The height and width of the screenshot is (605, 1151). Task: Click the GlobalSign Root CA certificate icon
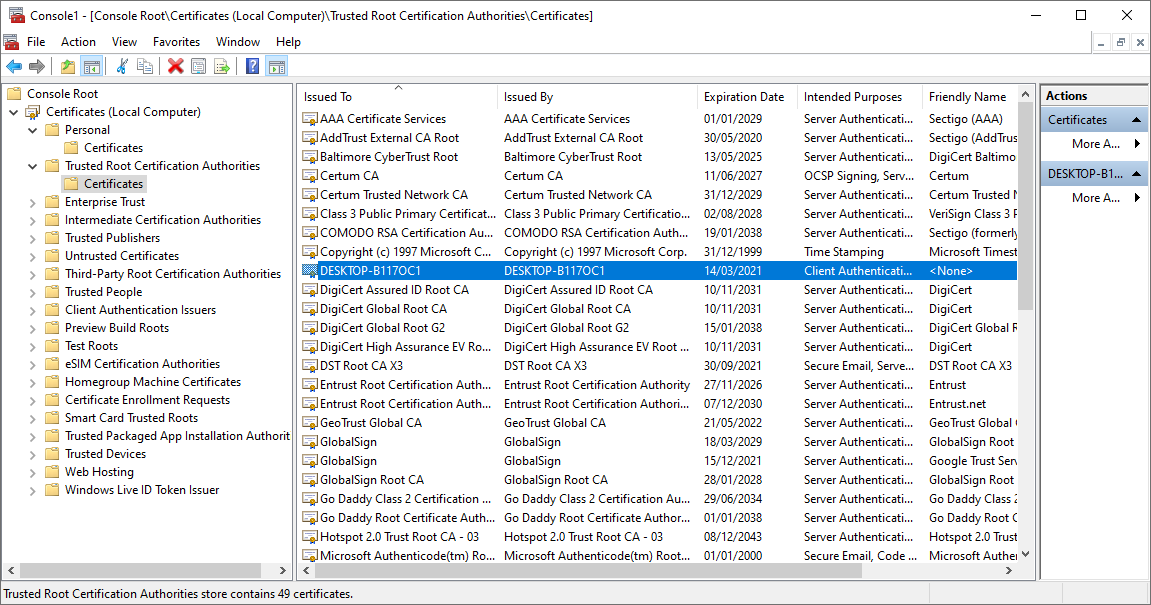coord(310,480)
